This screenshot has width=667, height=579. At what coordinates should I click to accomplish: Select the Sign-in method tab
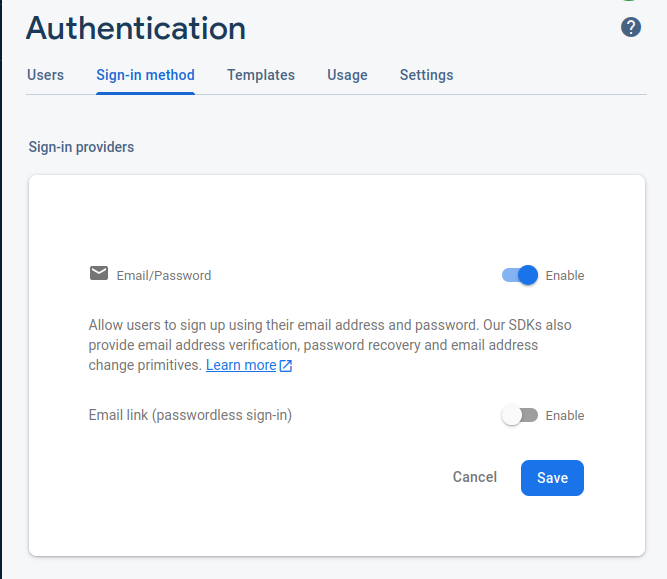[145, 75]
